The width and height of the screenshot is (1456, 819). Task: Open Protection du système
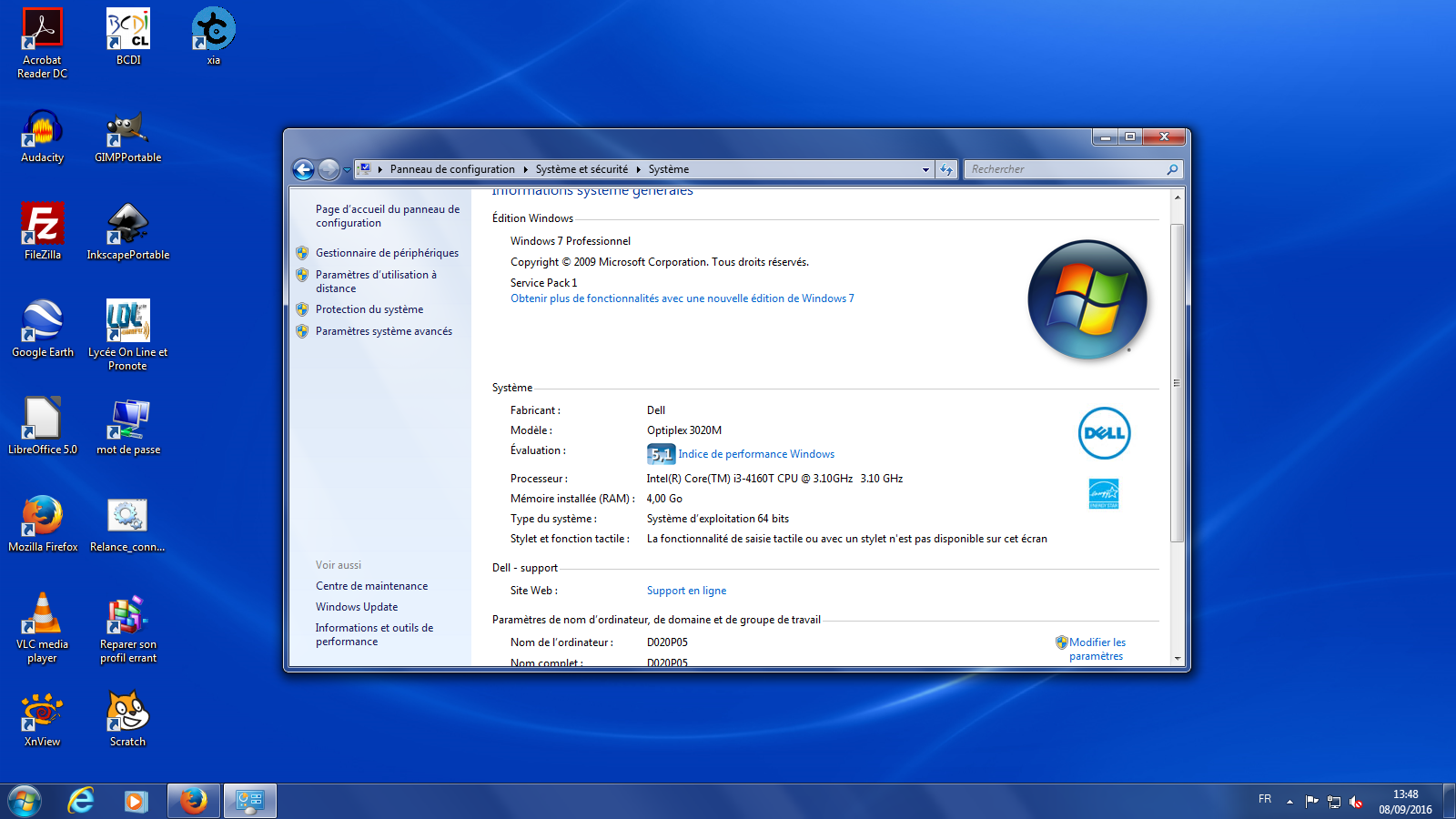[369, 309]
